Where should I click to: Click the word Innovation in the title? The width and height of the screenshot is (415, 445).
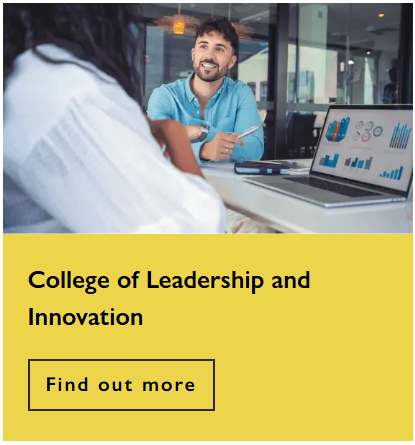coord(85,317)
